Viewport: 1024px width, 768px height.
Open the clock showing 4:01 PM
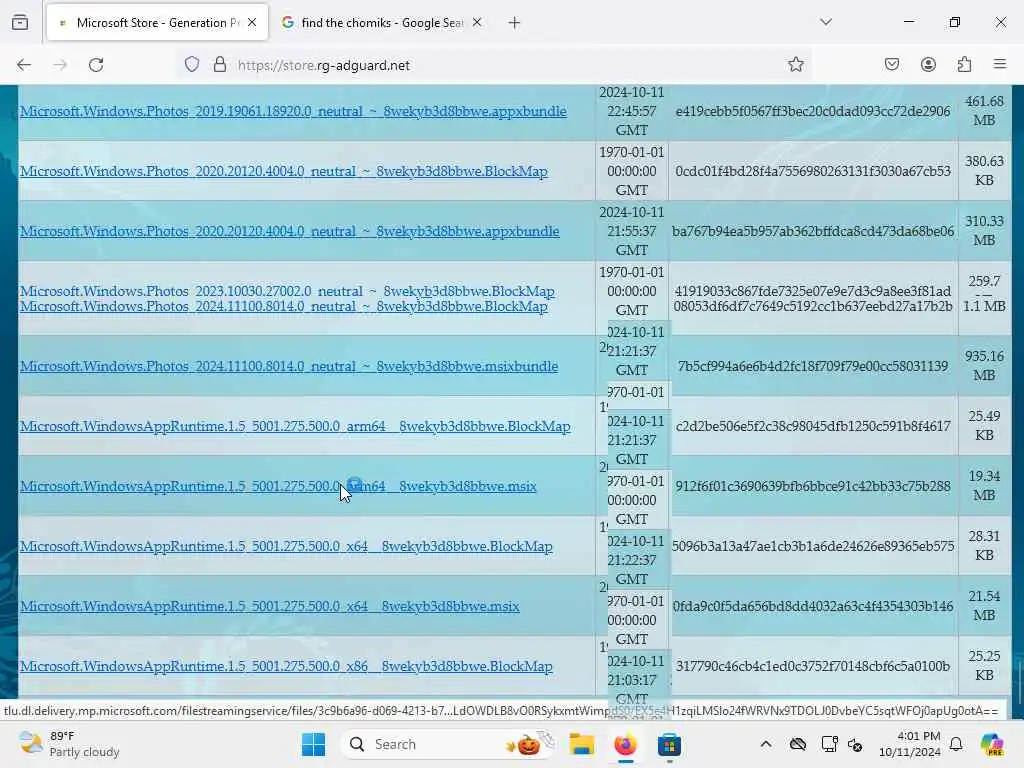909,744
